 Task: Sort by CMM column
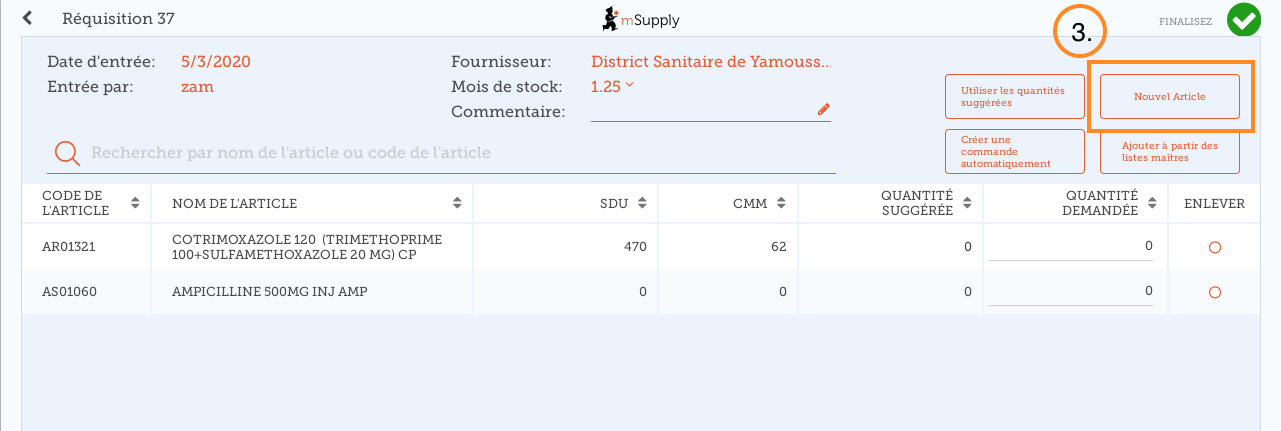781,203
